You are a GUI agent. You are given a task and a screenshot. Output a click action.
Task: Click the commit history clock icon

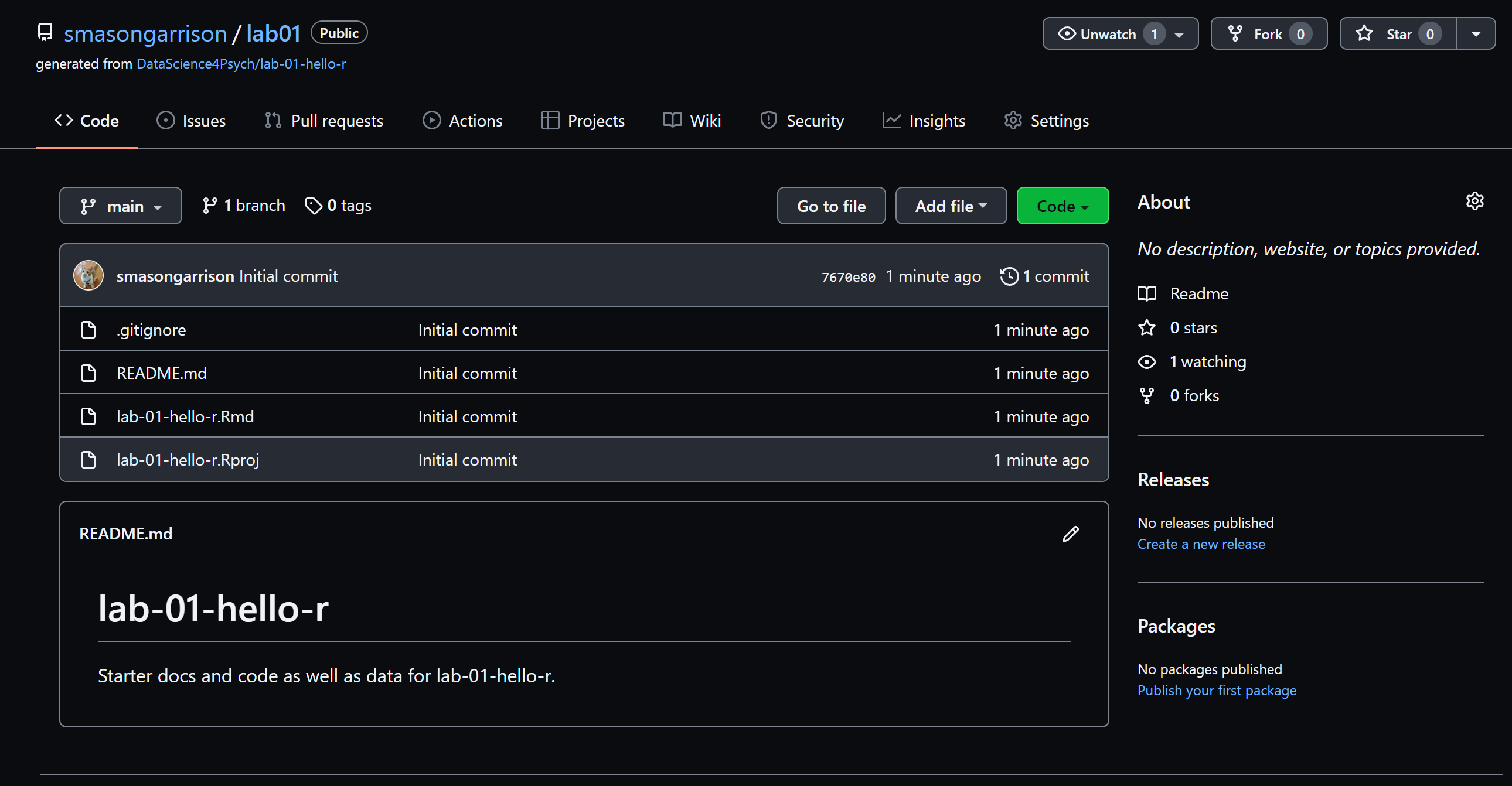click(x=1009, y=276)
